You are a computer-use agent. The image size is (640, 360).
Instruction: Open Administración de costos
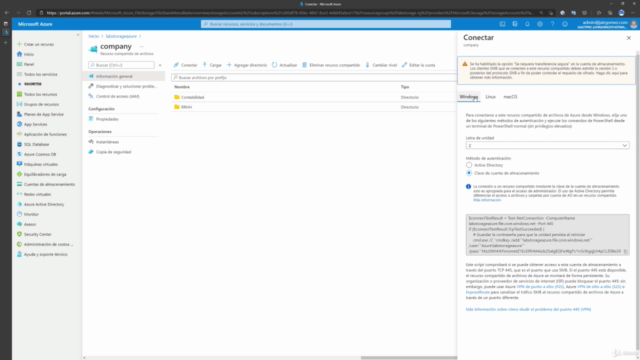click(x=45, y=244)
